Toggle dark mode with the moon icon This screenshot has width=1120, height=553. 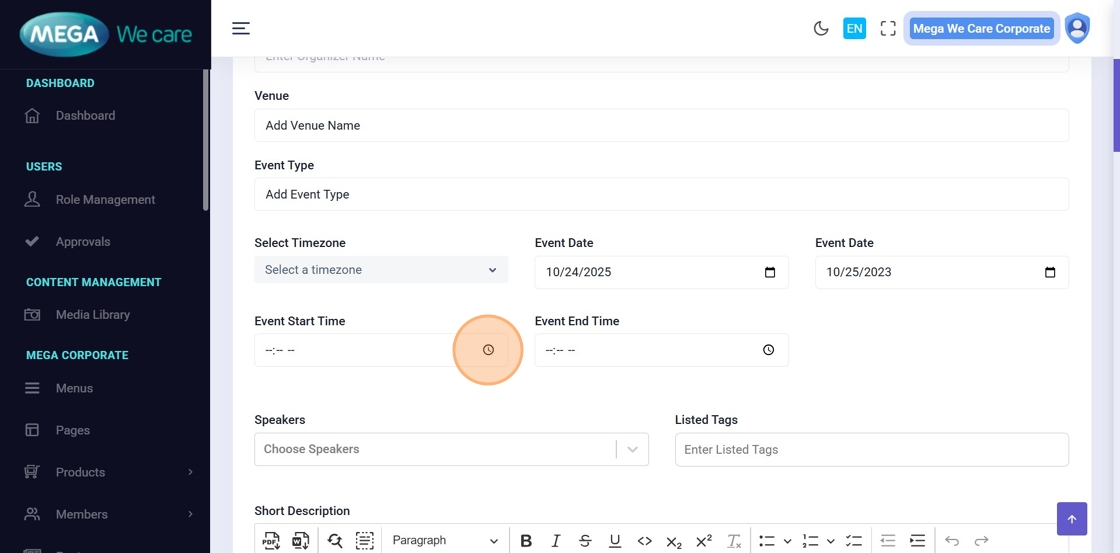[821, 28]
